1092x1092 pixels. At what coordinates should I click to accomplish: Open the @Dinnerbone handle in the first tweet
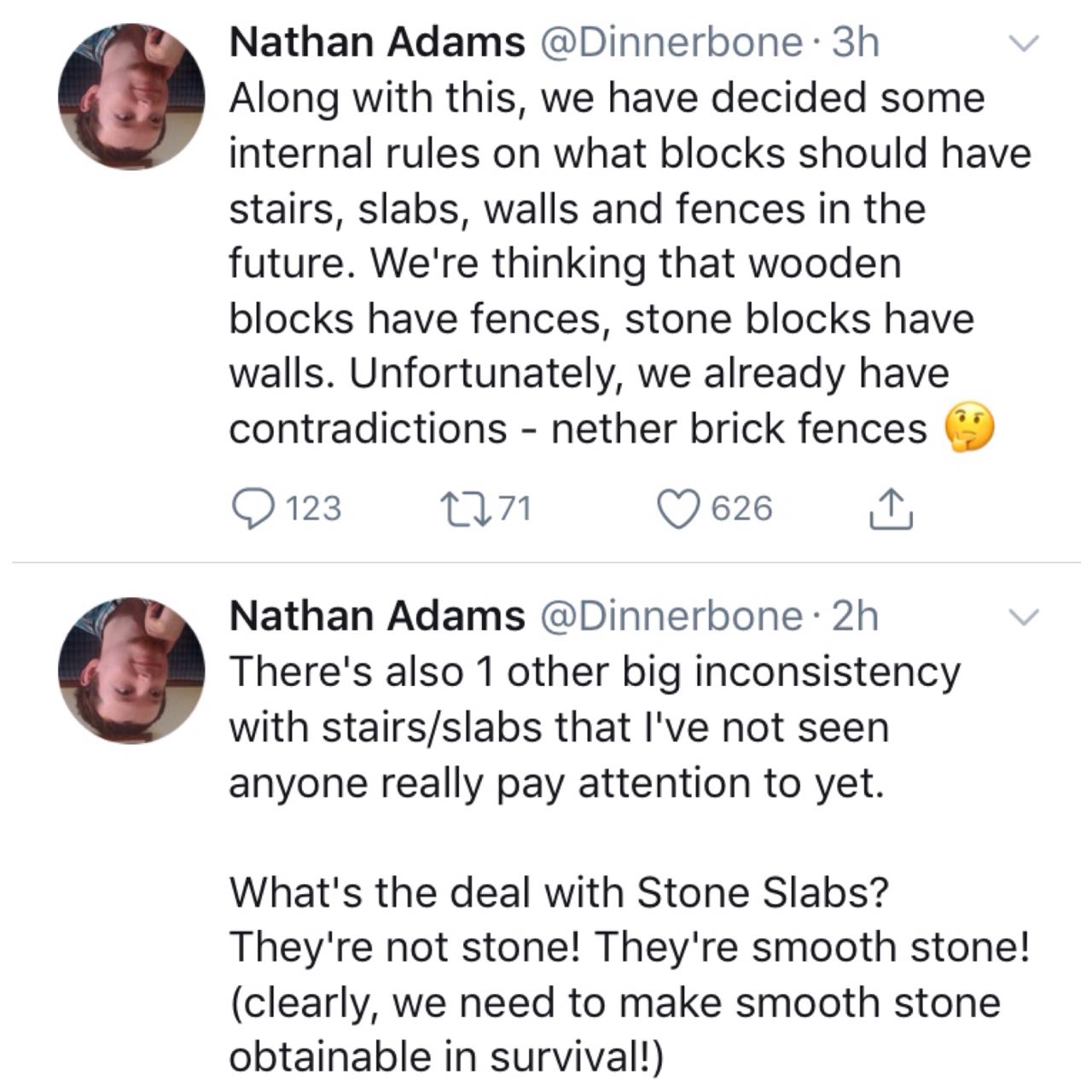(668, 43)
